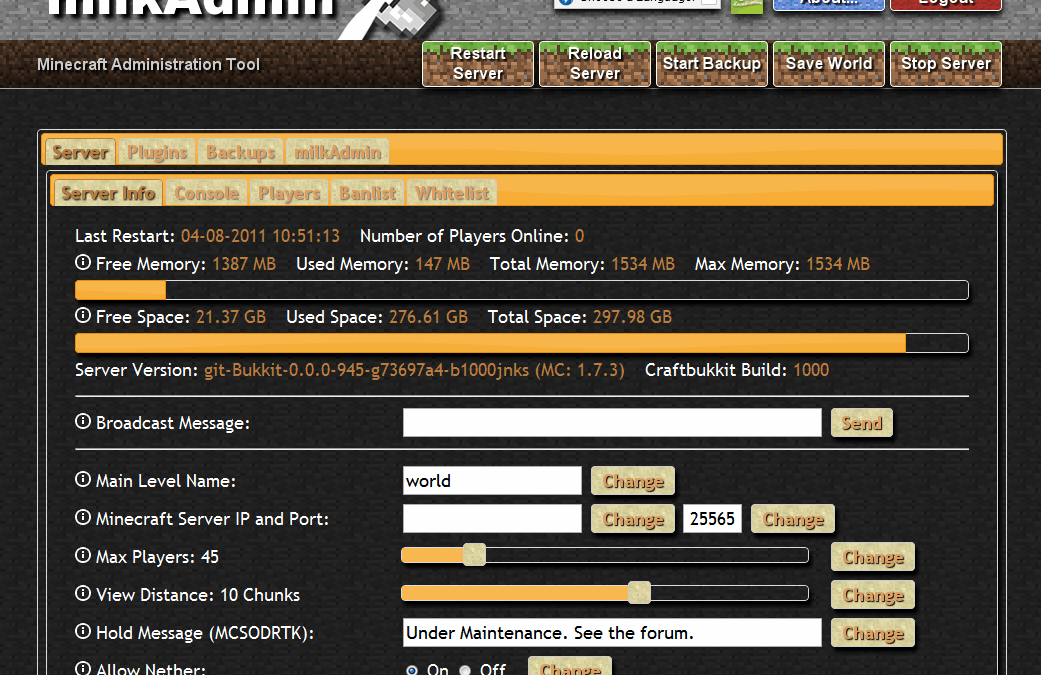
Task: Click the Free Memory value 1387 MB
Action: click(x=244, y=264)
